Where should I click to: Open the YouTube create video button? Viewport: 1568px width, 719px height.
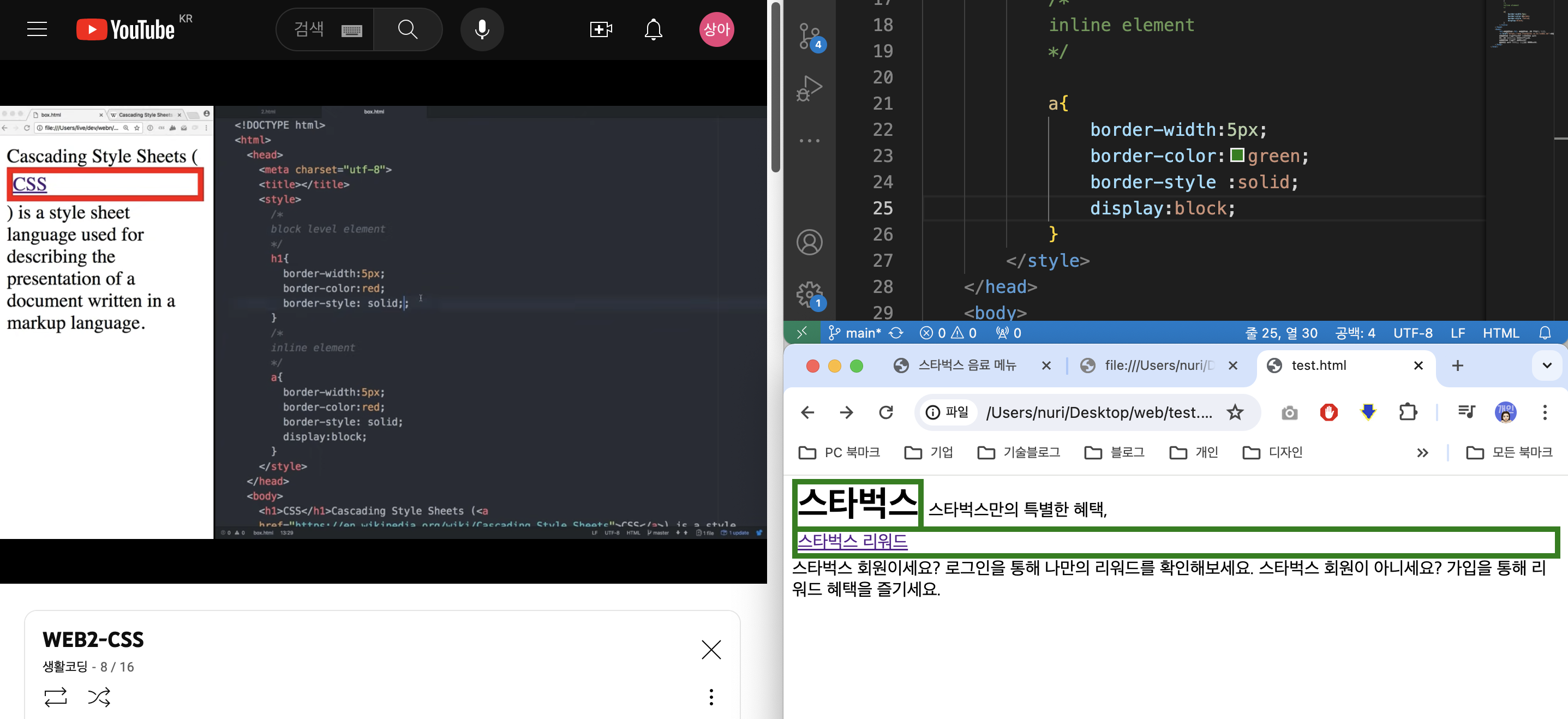(x=601, y=29)
